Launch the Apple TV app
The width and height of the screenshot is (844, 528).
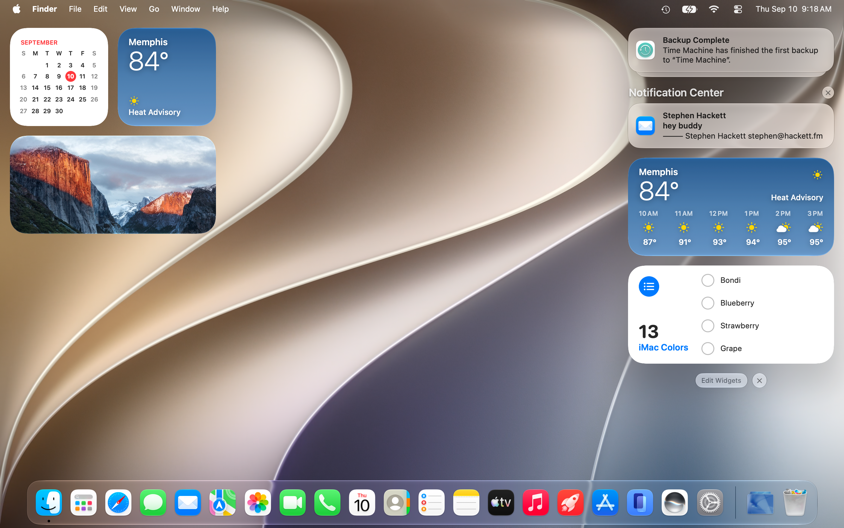tap(501, 503)
